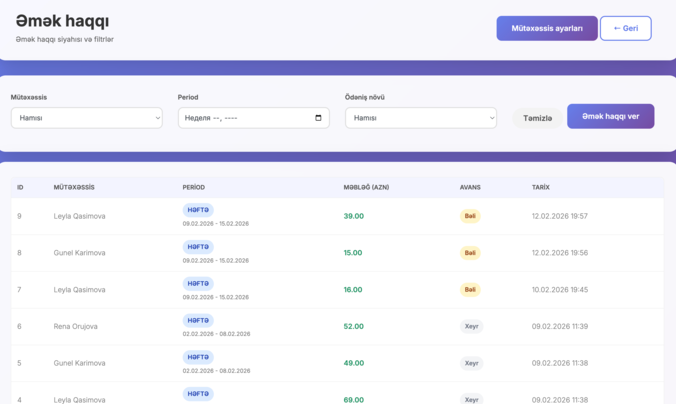Screen dimensions: 676x404
Task: Select row 9 Leyla Qasimova
Action: 79,216
